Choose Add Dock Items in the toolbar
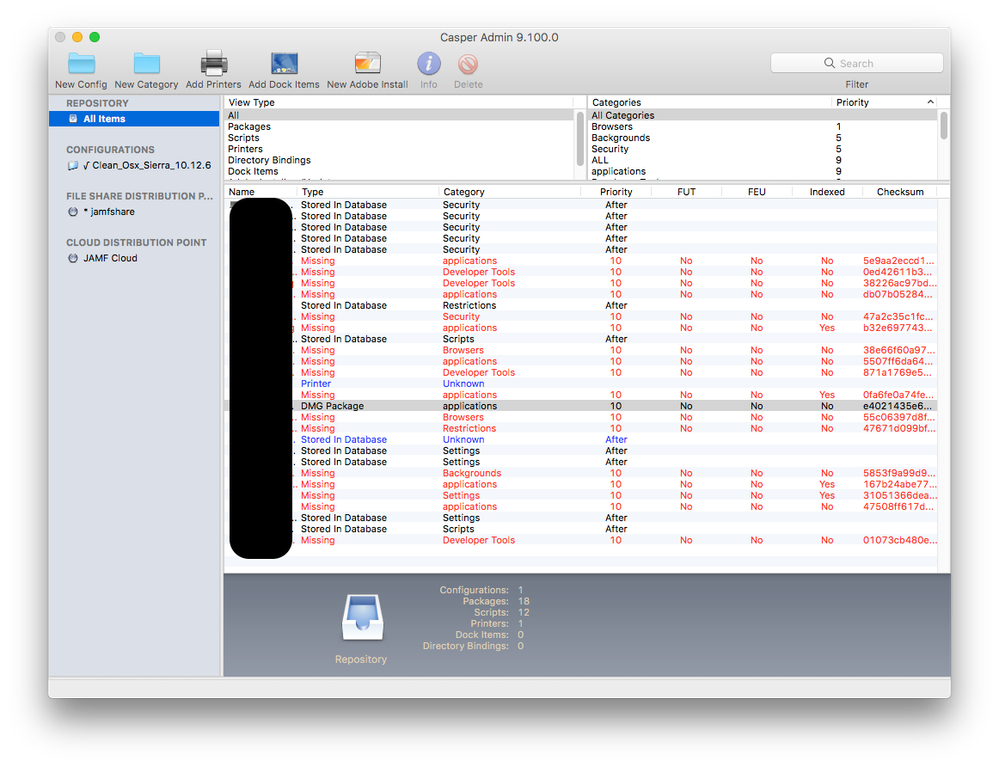999x767 pixels. pyautogui.click(x=284, y=70)
